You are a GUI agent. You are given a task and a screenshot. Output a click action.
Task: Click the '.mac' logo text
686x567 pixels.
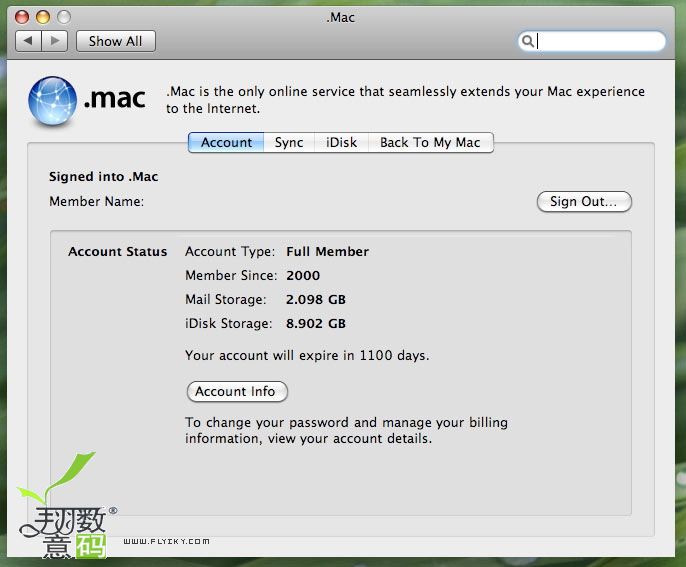115,98
